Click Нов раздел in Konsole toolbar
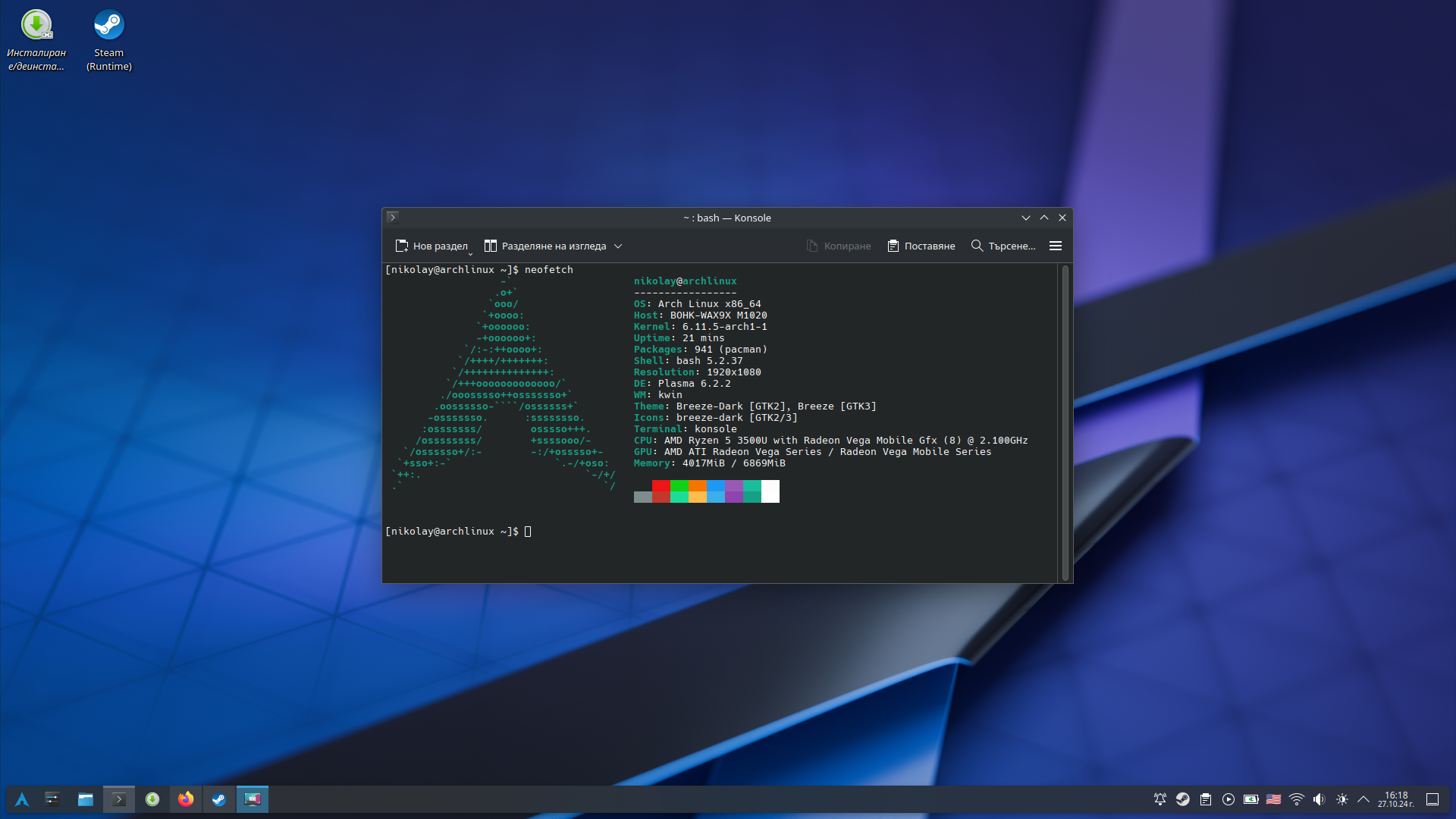The height and width of the screenshot is (819, 1456). click(431, 246)
